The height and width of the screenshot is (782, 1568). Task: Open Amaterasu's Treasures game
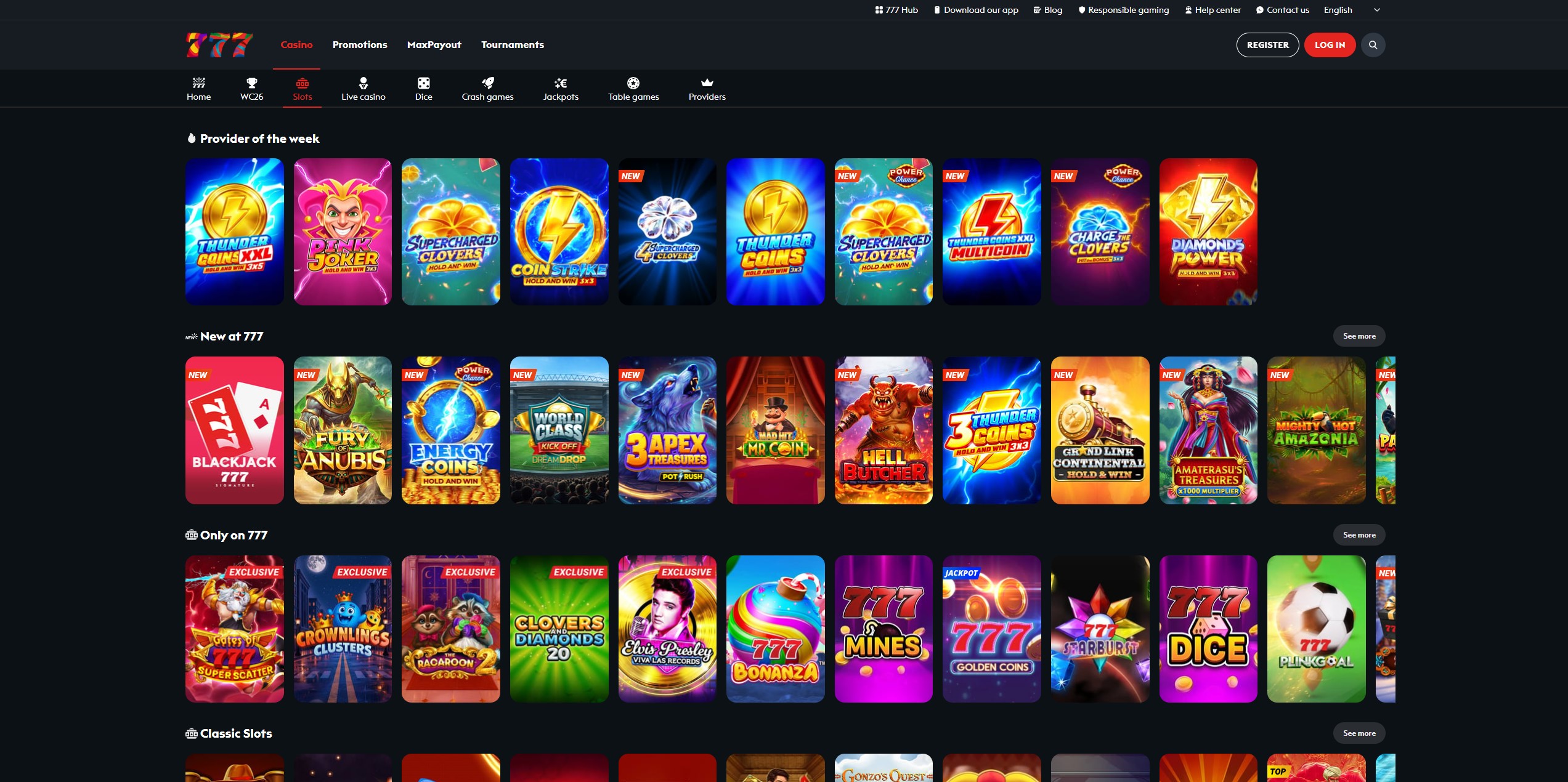coord(1208,430)
